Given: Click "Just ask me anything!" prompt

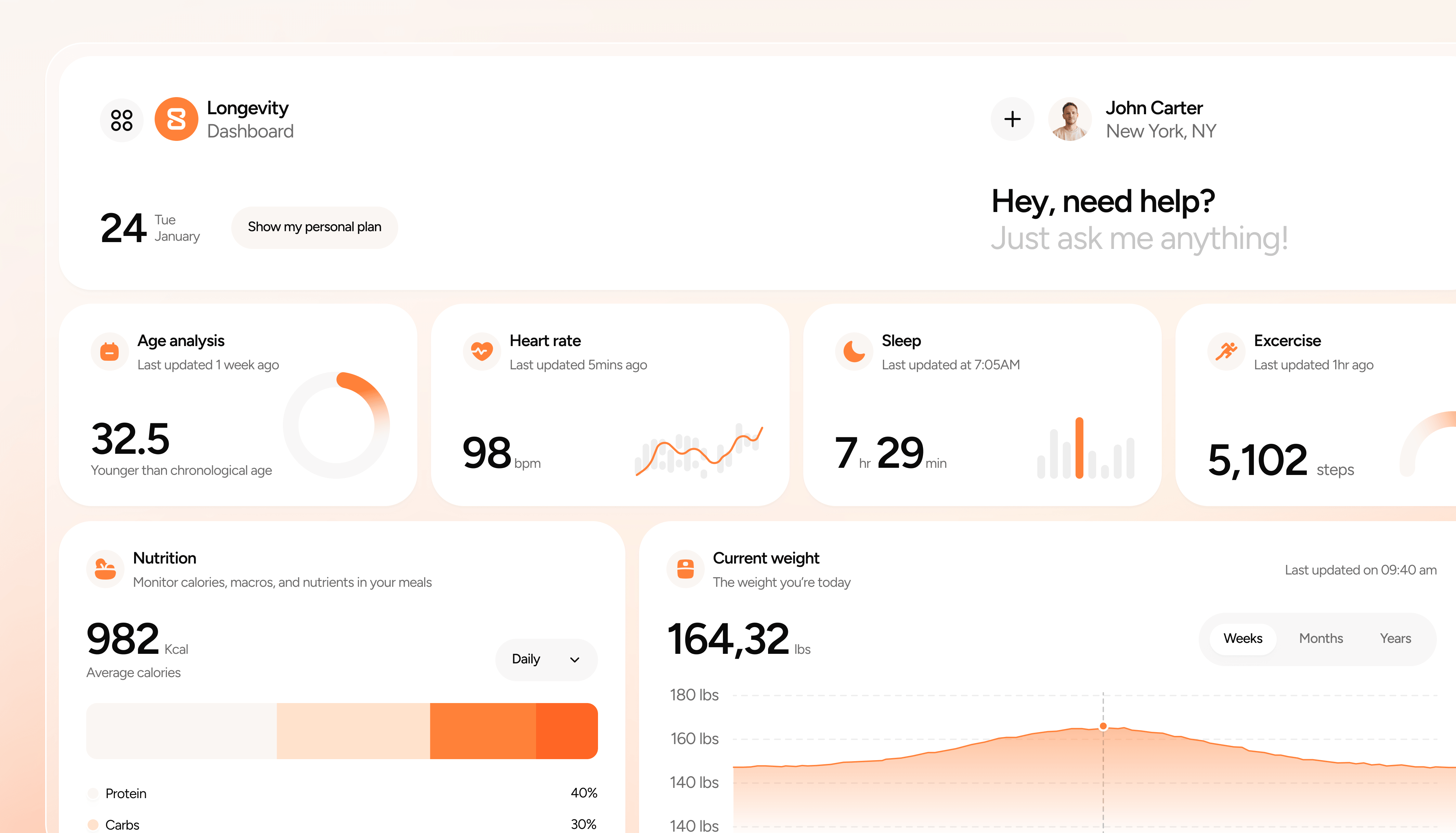Looking at the screenshot, I should [1140, 239].
